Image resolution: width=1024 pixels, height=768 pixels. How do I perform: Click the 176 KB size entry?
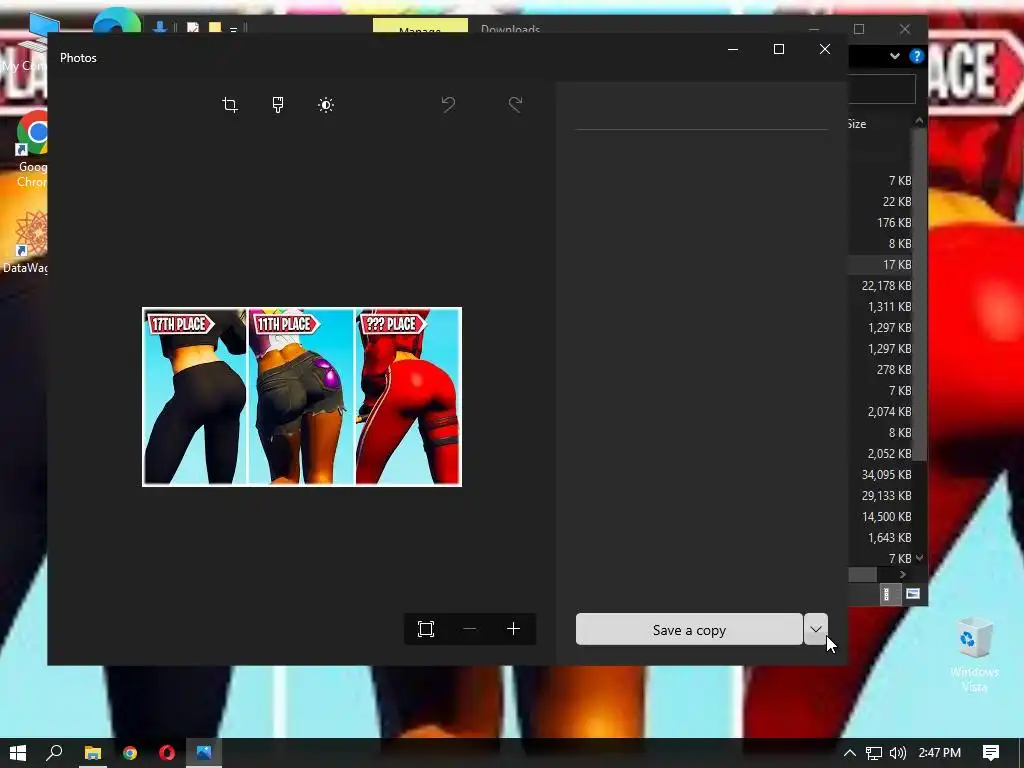tap(894, 223)
